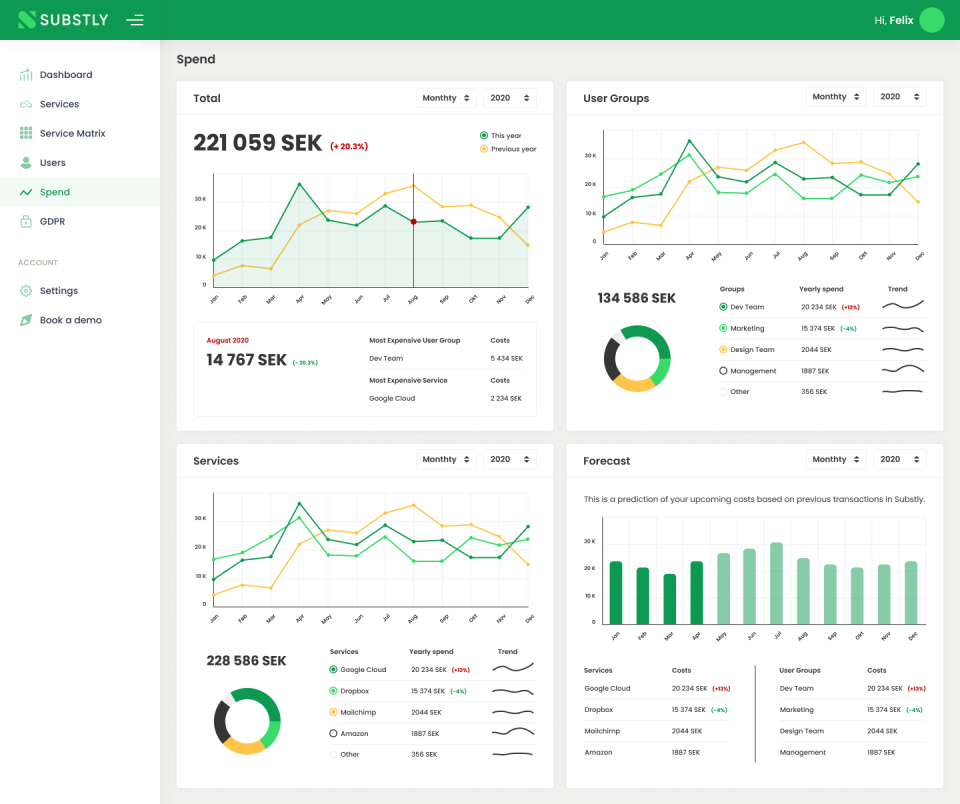Open the Monthly dropdown in Forecast panel
Screen dimensions: 960x804
point(836,459)
